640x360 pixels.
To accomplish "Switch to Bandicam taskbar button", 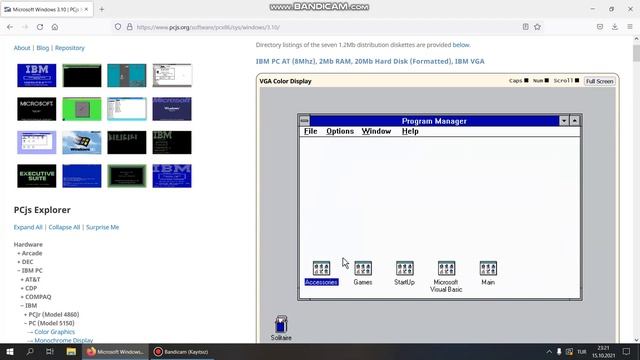I will 182,351.
